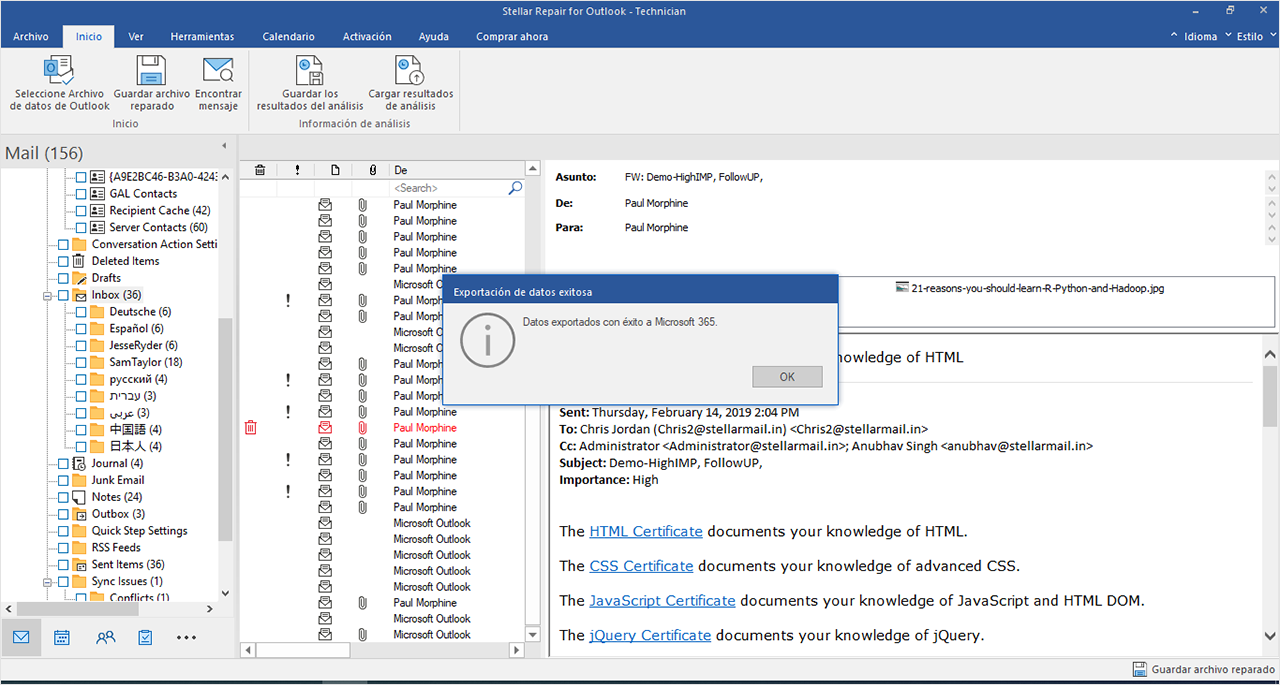Open the Archivo menu
This screenshot has height=685, width=1280.
(31, 36)
